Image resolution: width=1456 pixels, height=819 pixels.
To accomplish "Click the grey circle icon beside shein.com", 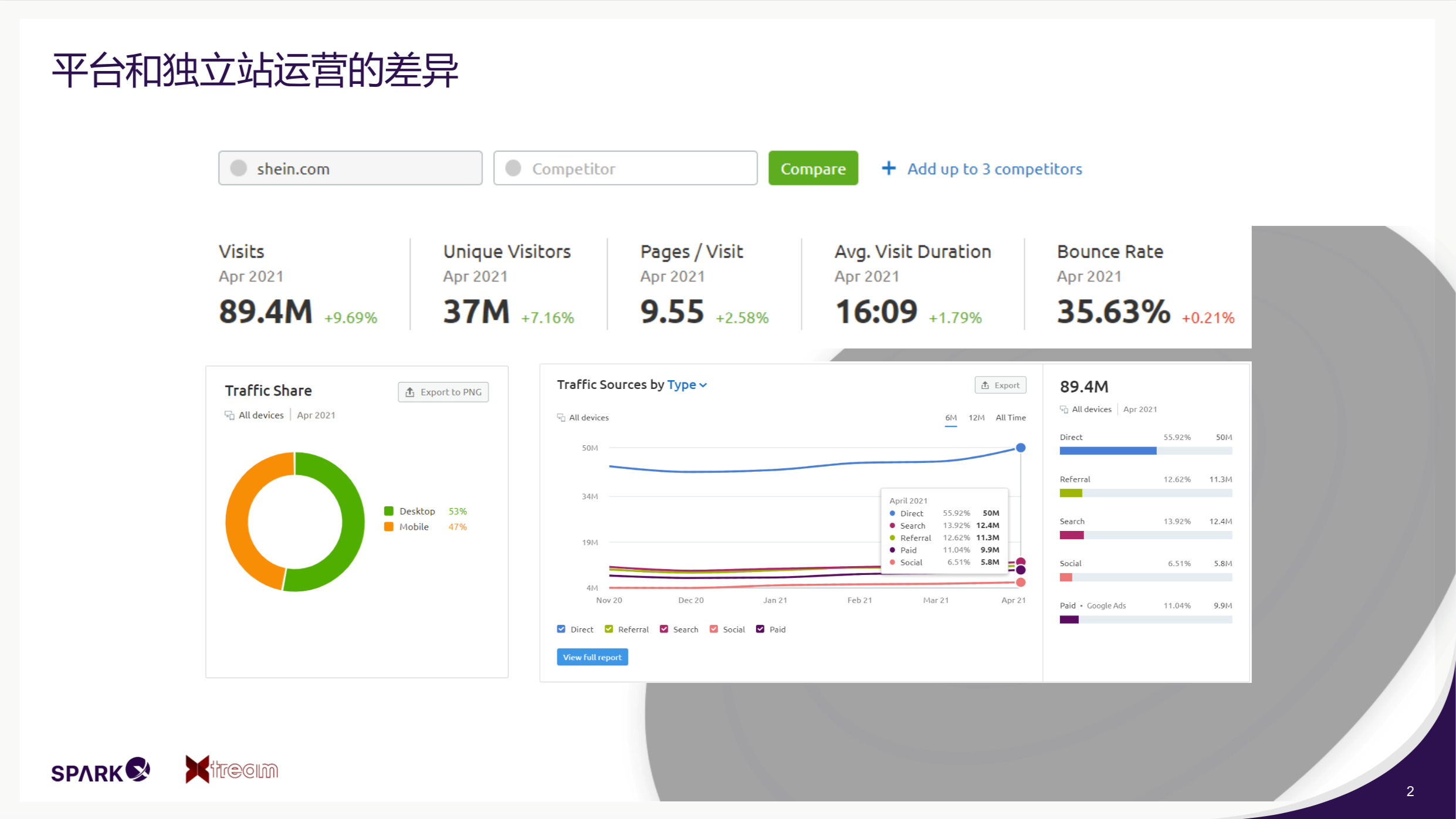I will point(239,168).
